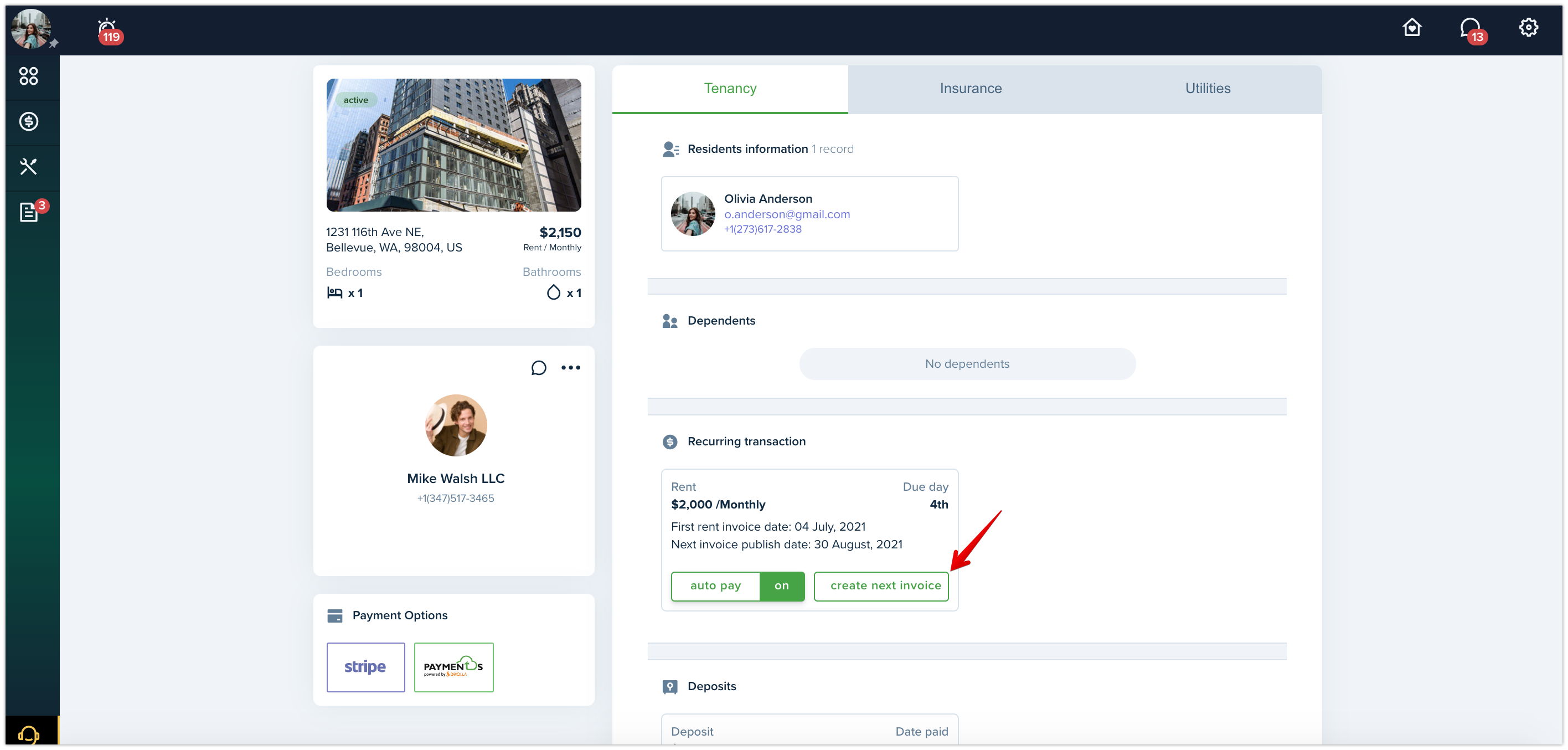Viewport: 1568px width, 750px height.
Task: Open Olivia Anderson's profile photo
Action: point(693,214)
